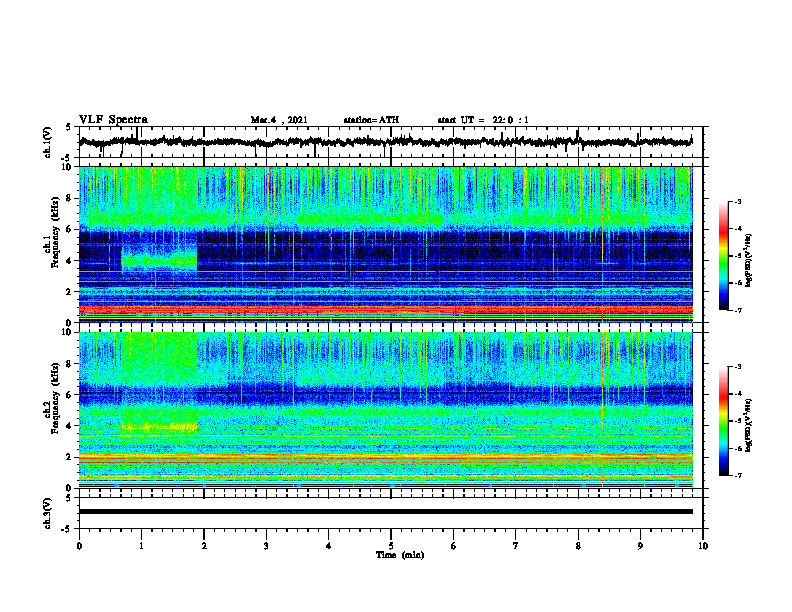Screen dimensions: 792x612
Task: Click the "8" kHz tick on ch.1 frequency axis
Action: (70, 198)
